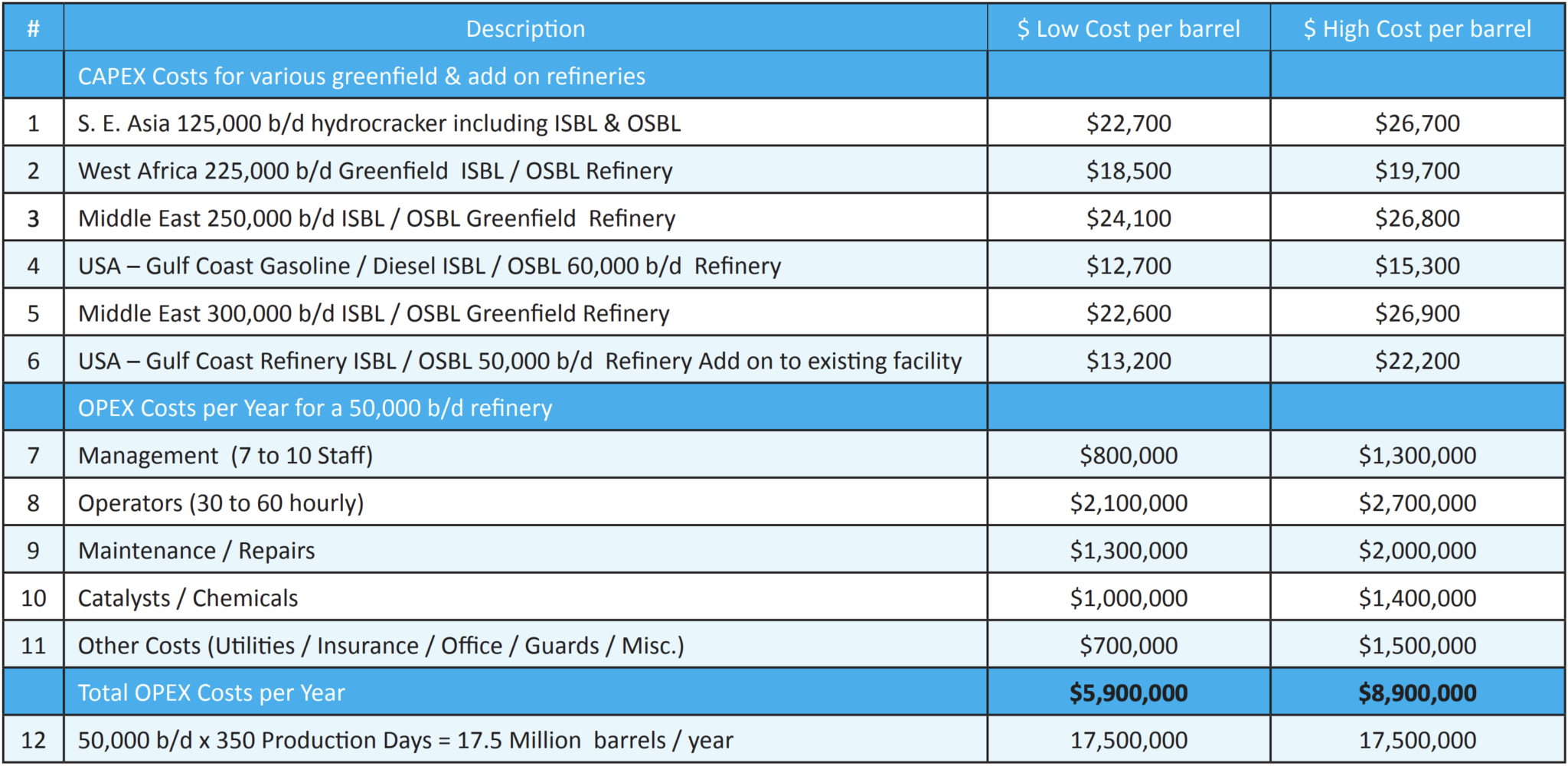Select the Management (7 to 10 Staff) cell
This screenshot has width=1568, height=766.
click(228, 454)
